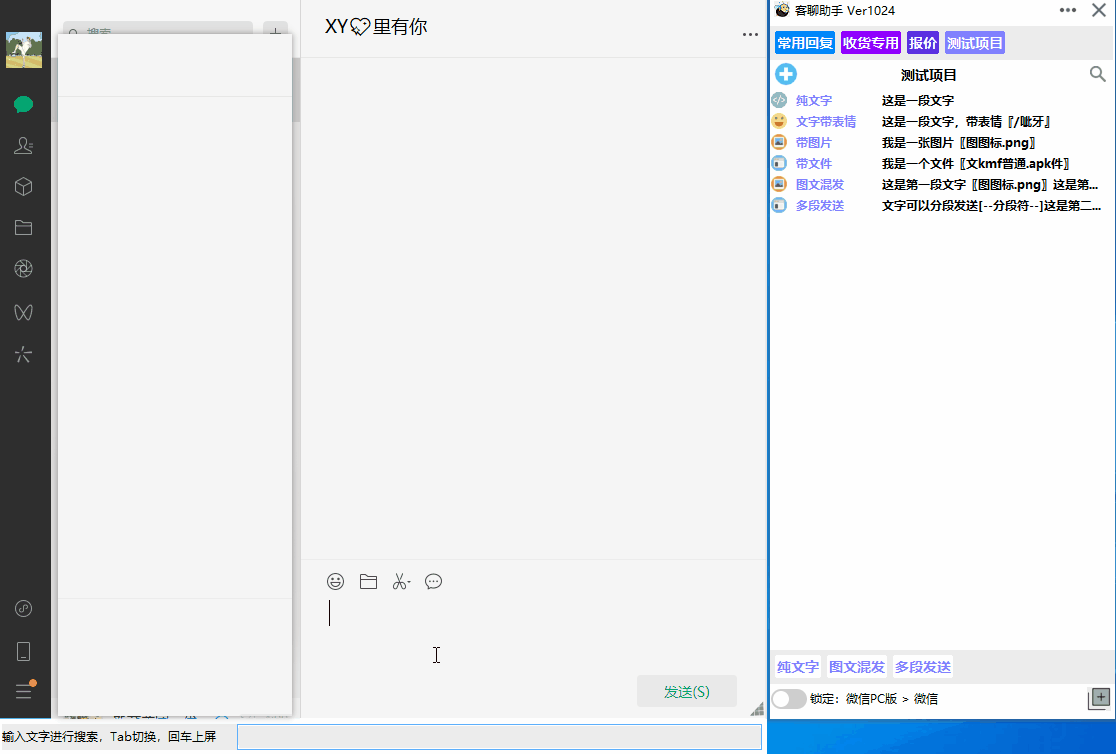This screenshot has height=754, width=1116.
Task: Open the Moments aperture icon
Action: click(24, 268)
